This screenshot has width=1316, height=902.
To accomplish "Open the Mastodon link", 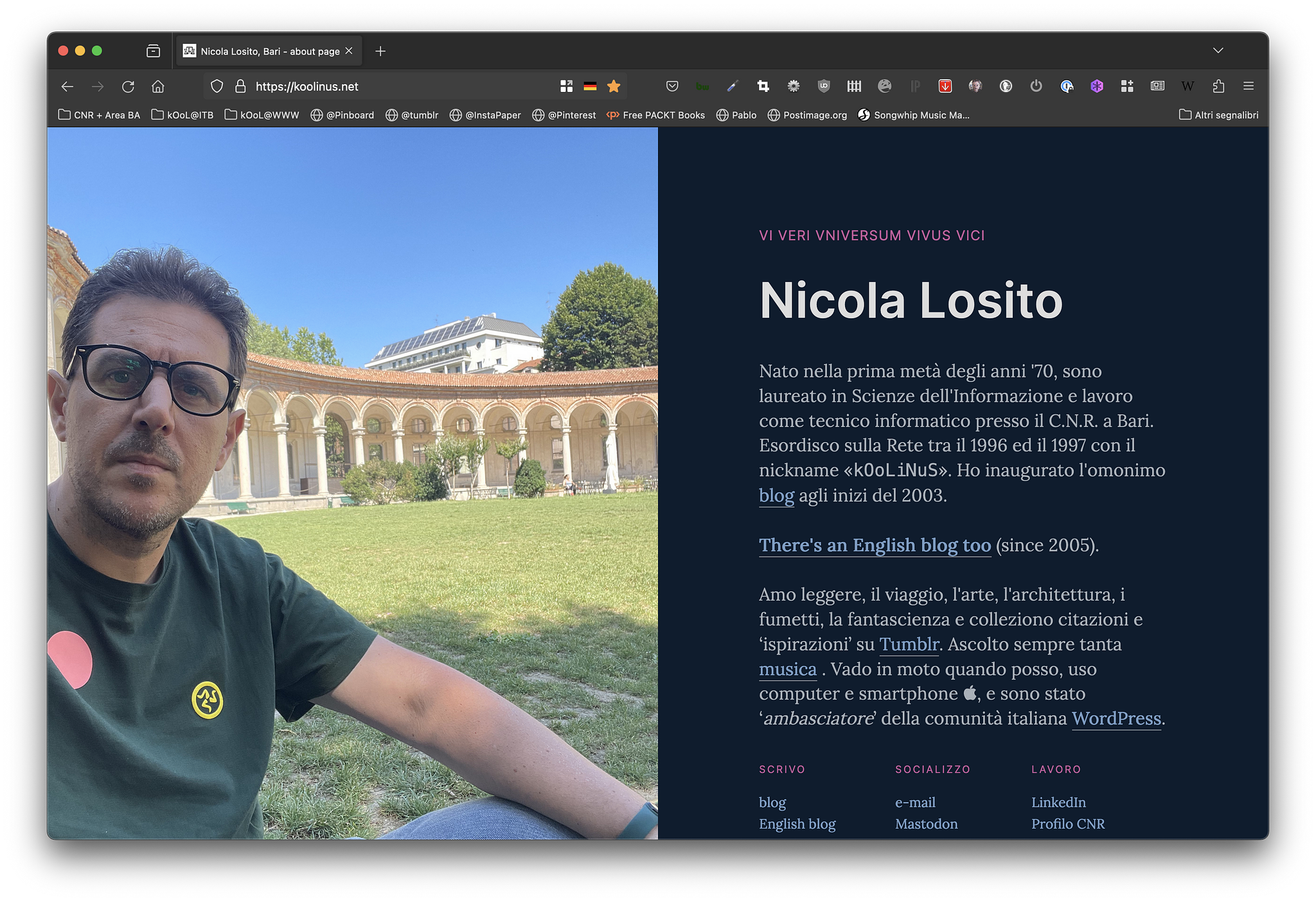I will (926, 824).
